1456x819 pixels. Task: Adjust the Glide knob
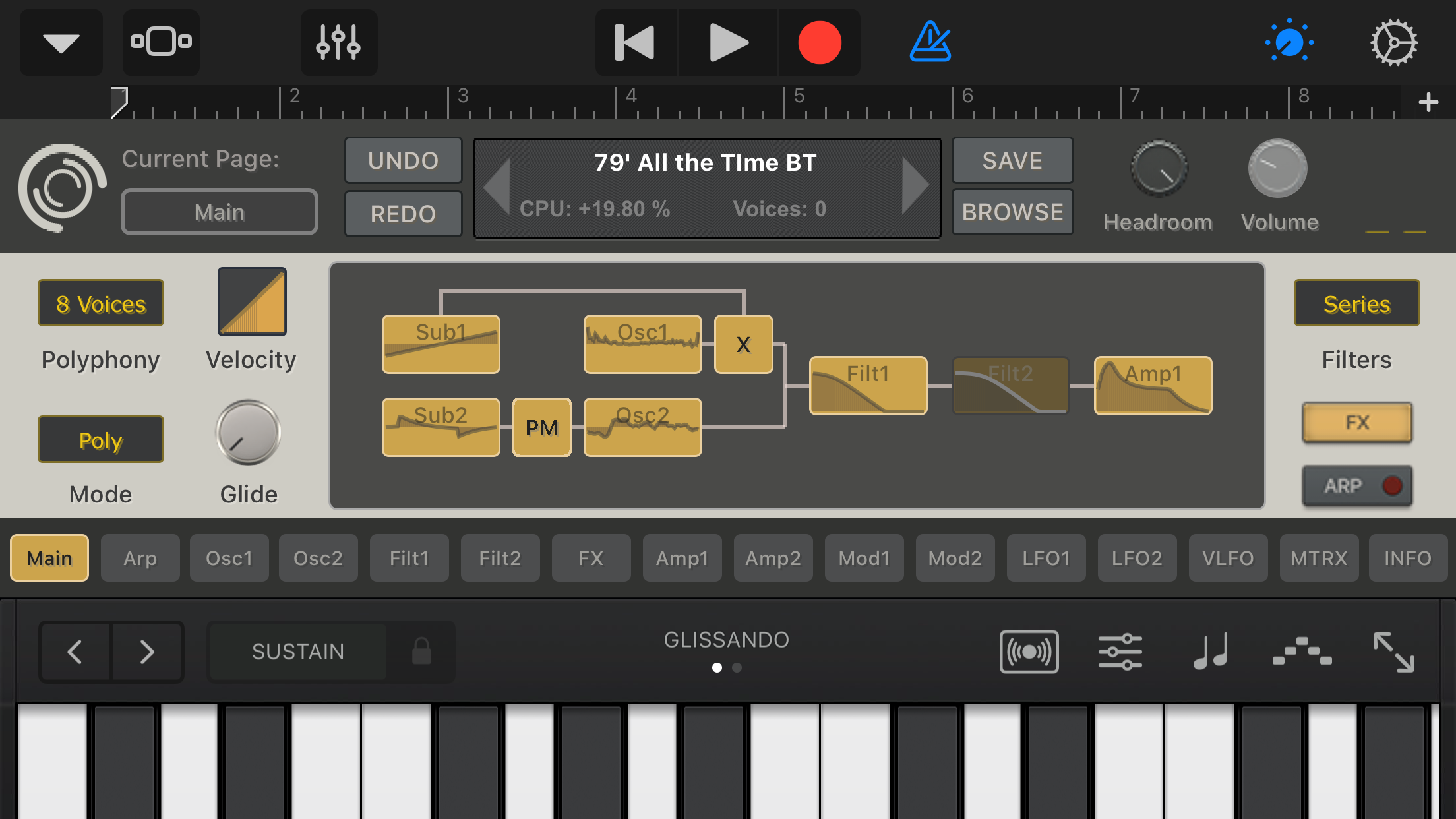(249, 433)
